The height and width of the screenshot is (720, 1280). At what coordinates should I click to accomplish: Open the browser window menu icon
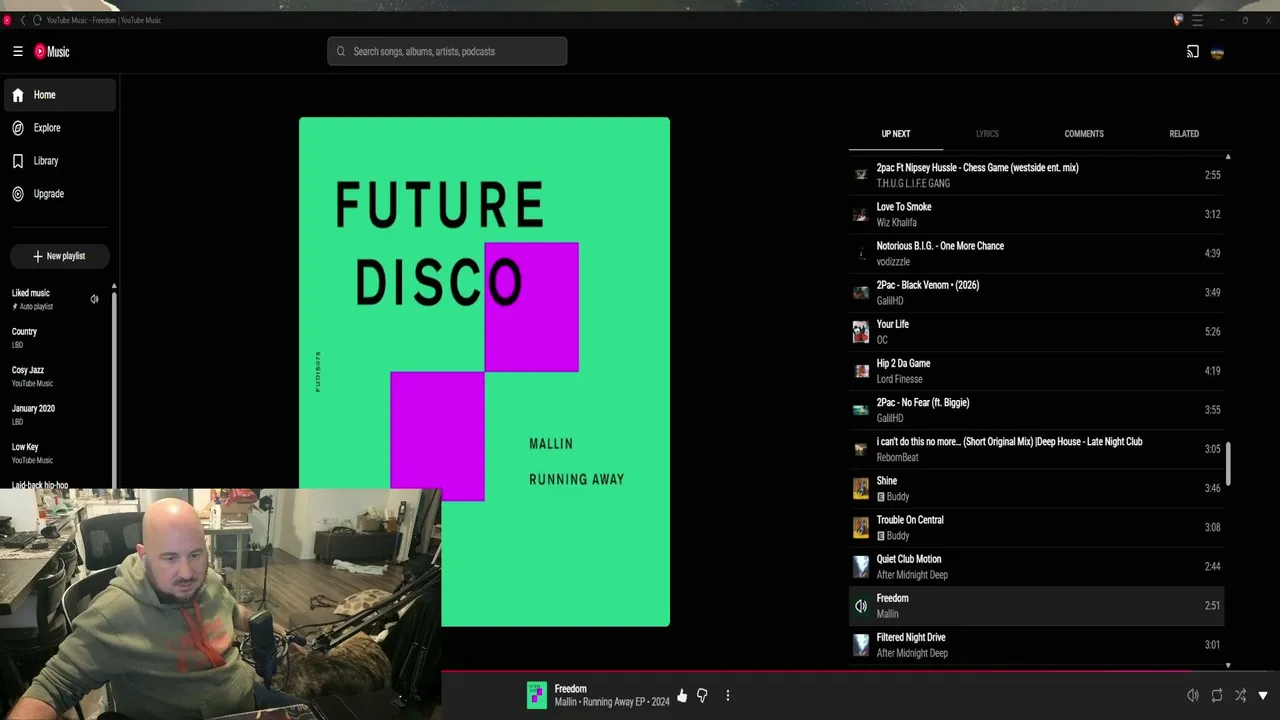[1197, 20]
